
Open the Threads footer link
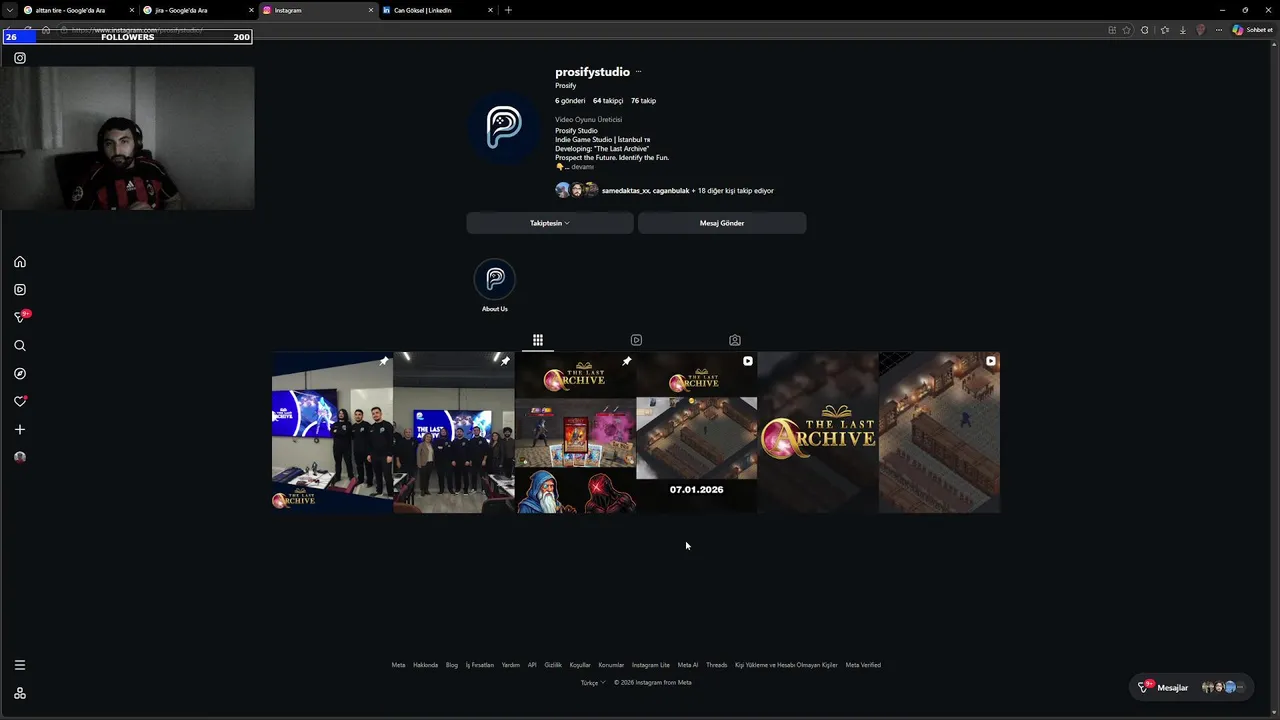[x=717, y=665]
